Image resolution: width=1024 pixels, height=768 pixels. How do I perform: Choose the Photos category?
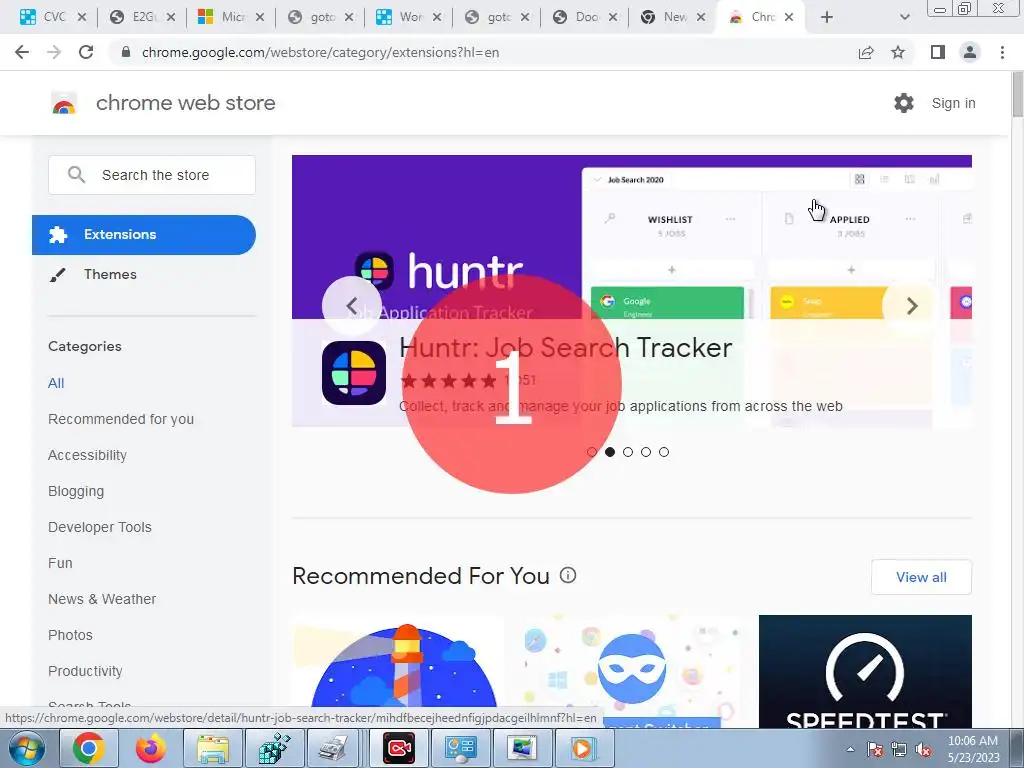coord(71,635)
